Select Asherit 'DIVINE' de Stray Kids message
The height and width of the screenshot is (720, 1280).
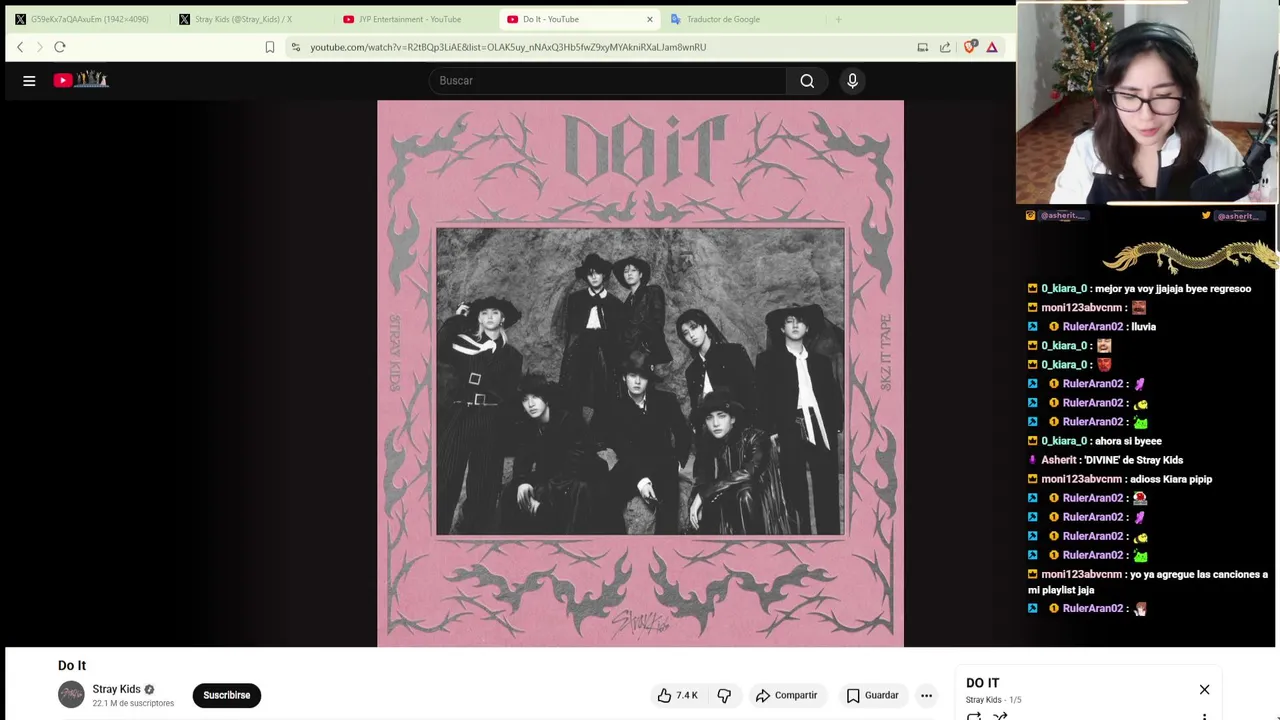1105,460
